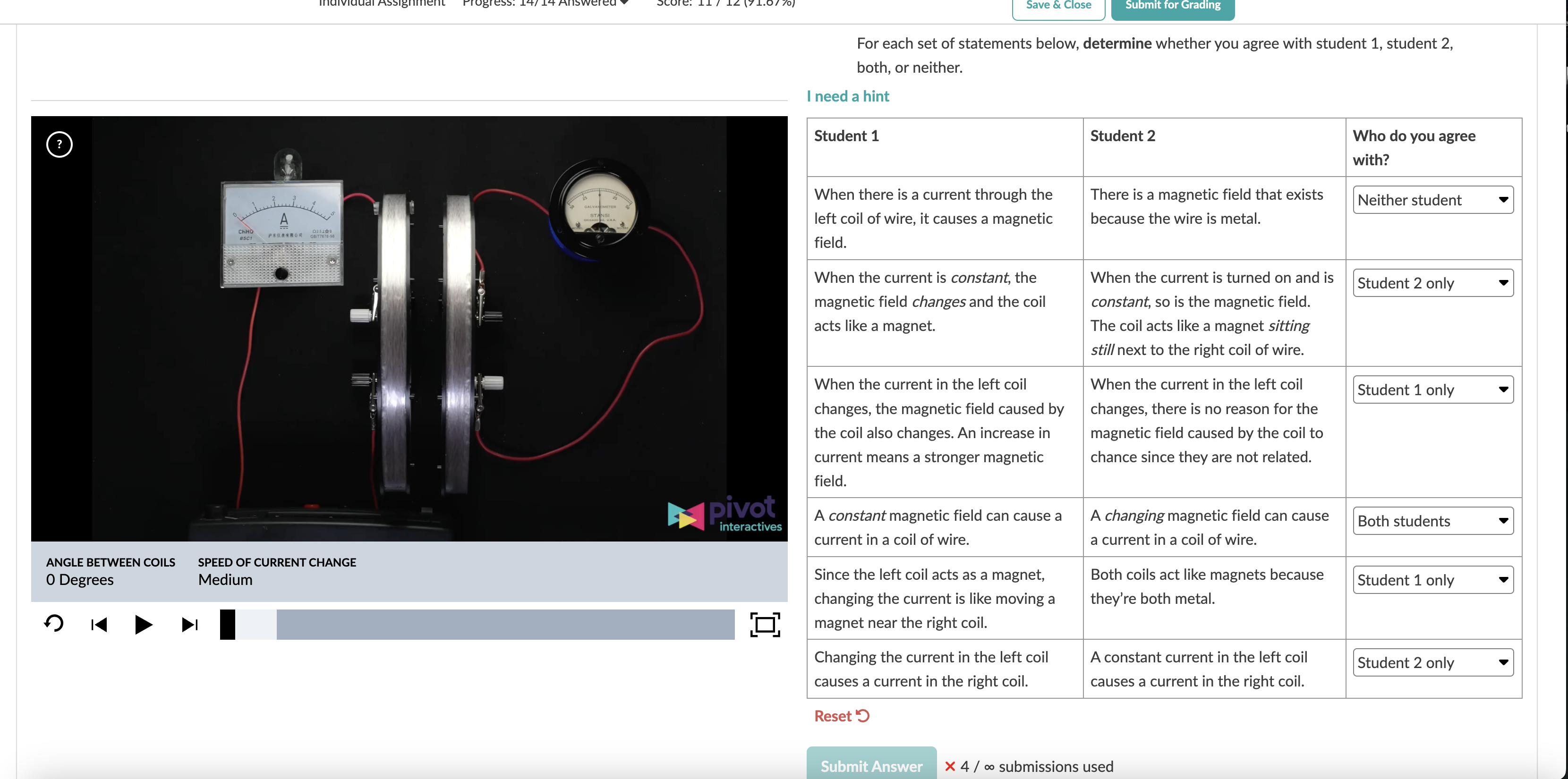Screen dimensions: 1568x779
Task: Click the Pivot Interactives logo
Action: (x=724, y=514)
